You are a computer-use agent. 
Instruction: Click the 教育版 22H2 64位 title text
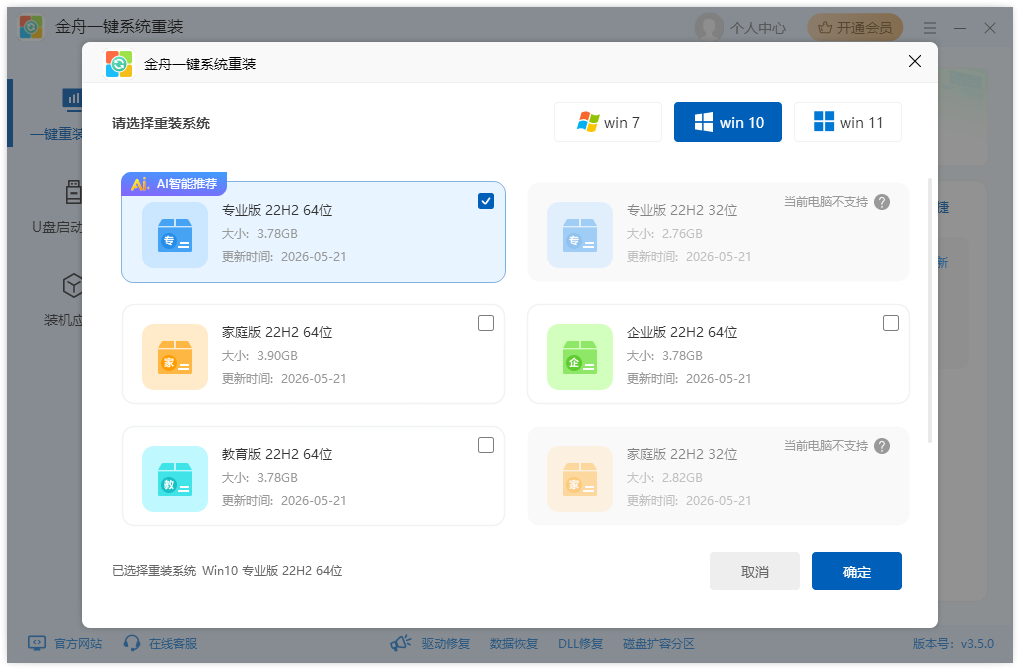tap(277, 454)
